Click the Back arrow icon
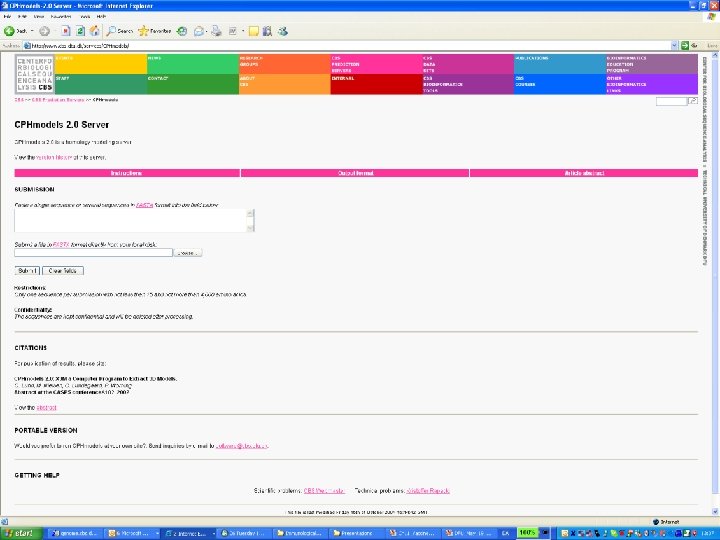This screenshot has height=540, width=720. tap(9, 31)
